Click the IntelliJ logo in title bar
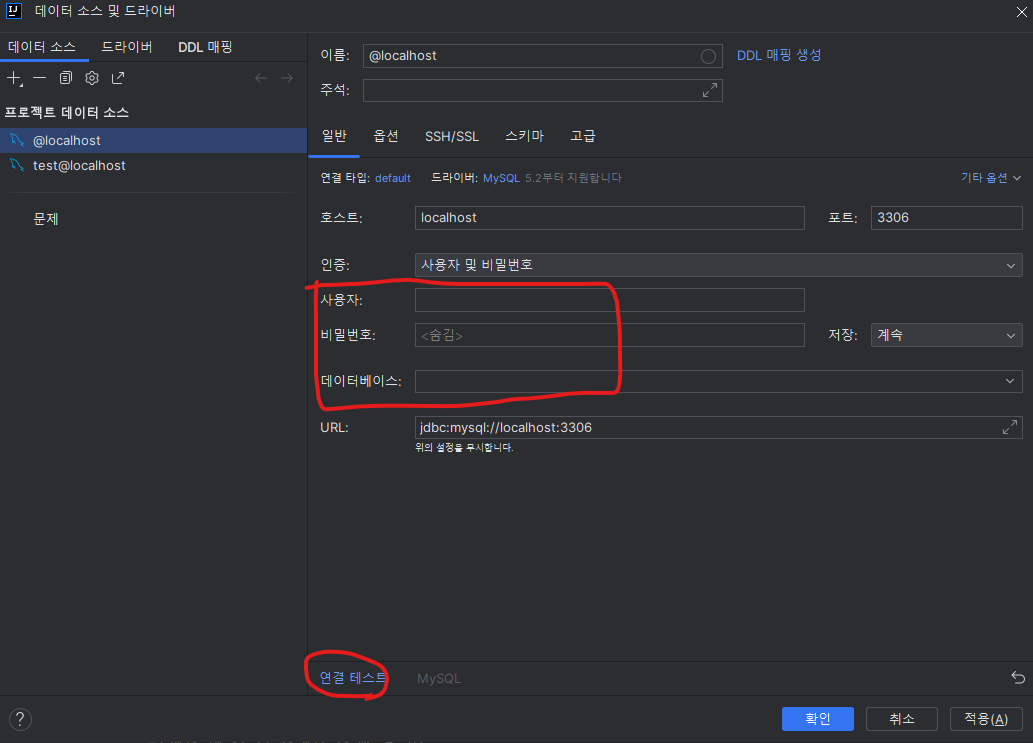Image resolution: width=1033 pixels, height=743 pixels. [x=14, y=11]
